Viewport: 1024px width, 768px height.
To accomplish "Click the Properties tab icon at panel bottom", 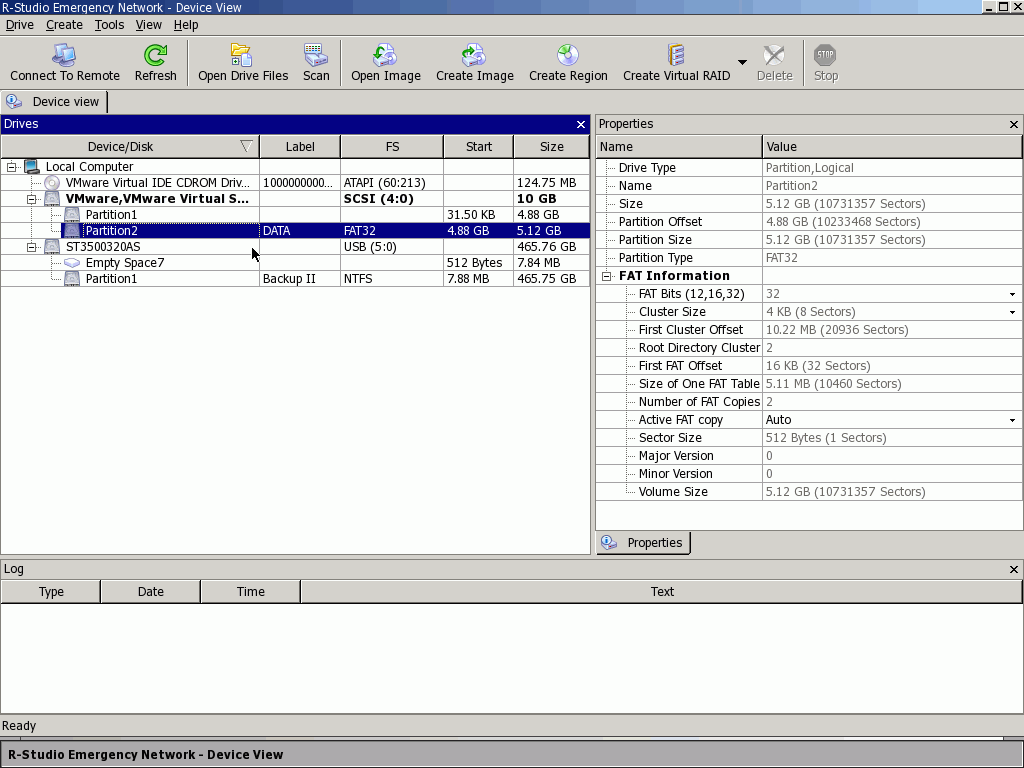I will coord(609,543).
